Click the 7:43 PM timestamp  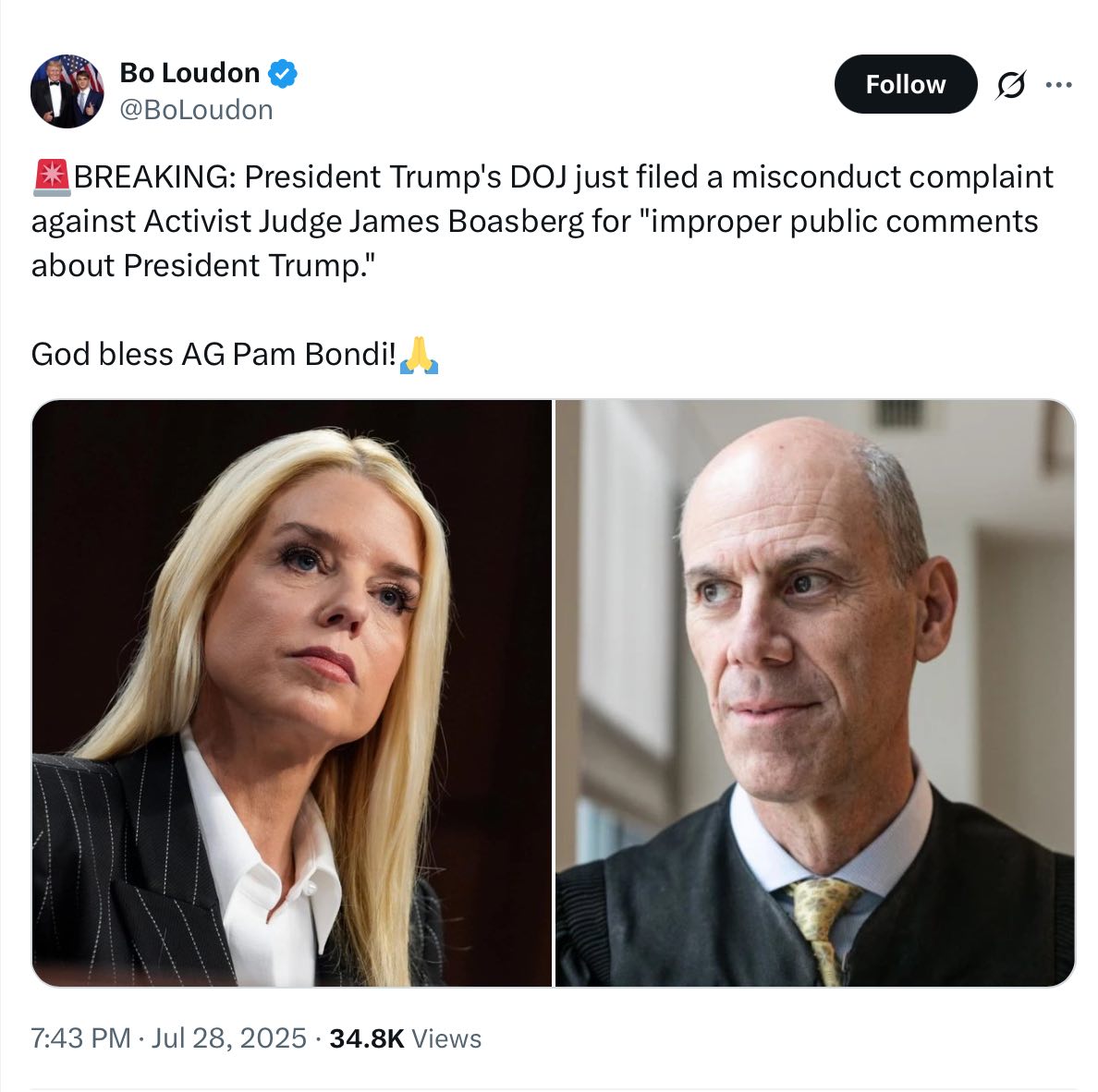pyautogui.click(x=80, y=1038)
